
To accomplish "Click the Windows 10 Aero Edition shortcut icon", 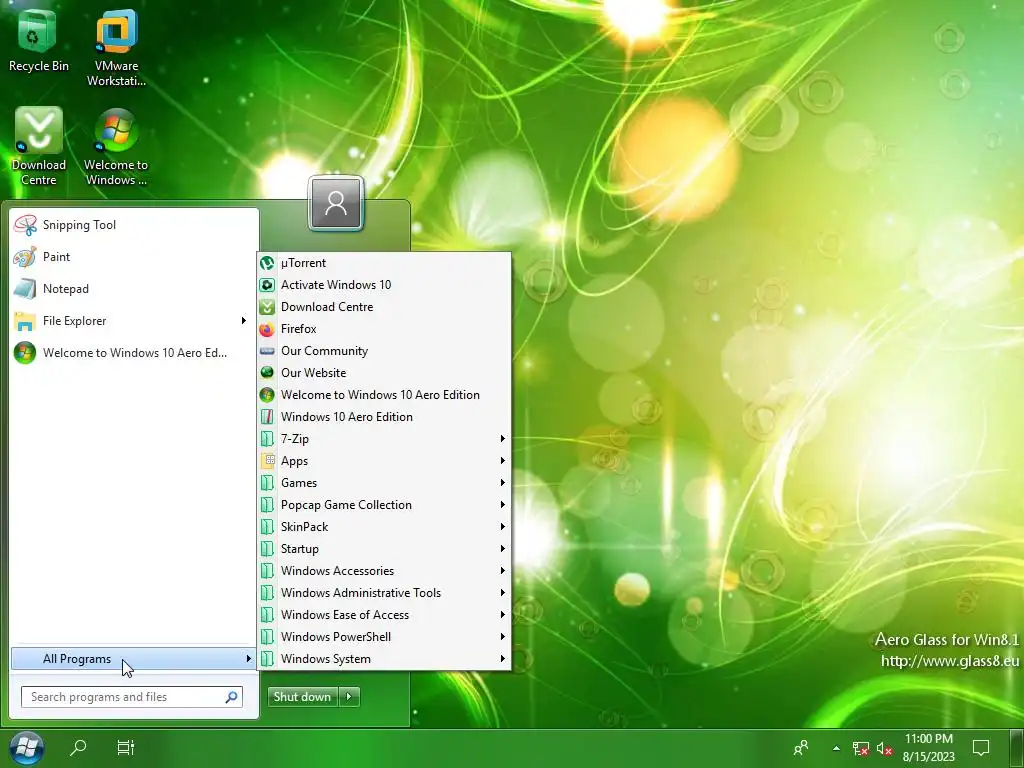I will pyautogui.click(x=266, y=417).
